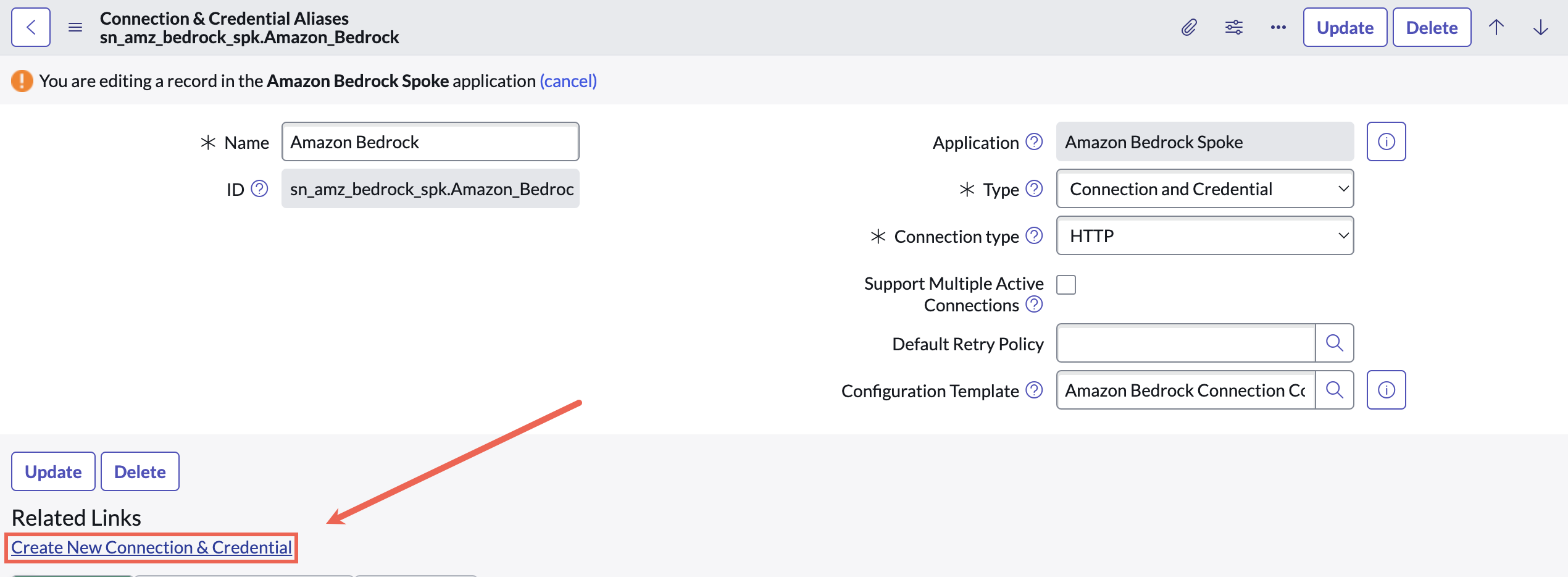The width and height of the screenshot is (1568, 577).
Task: Open the personalize form sliders icon
Action: (1234, 27)
